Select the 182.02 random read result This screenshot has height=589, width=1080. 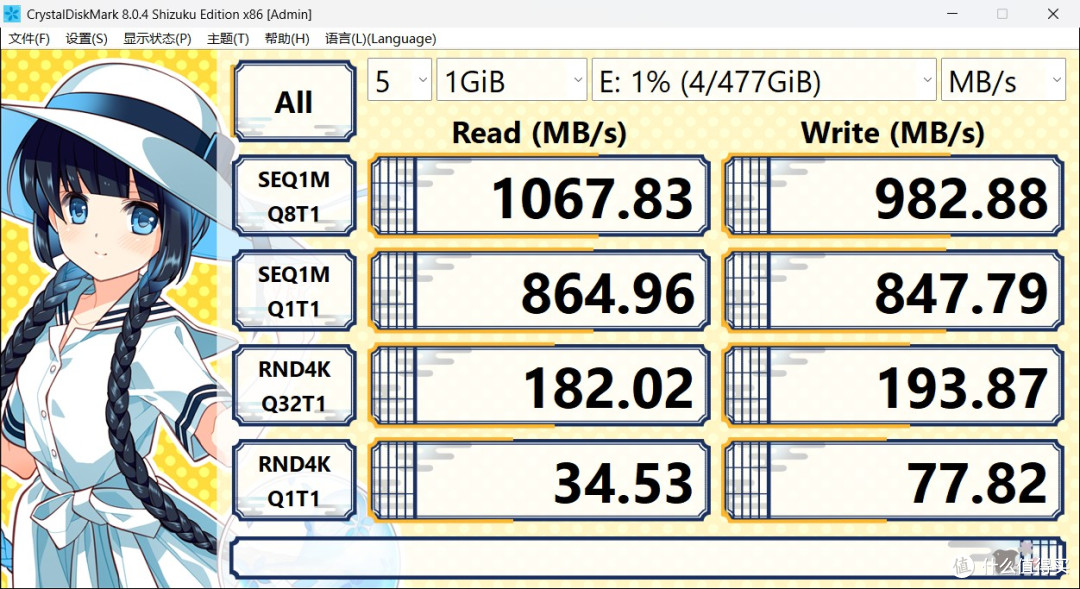click(541, 386)
